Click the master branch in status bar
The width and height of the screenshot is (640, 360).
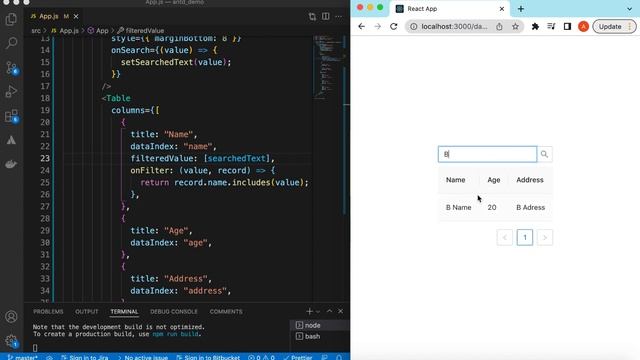22,357
